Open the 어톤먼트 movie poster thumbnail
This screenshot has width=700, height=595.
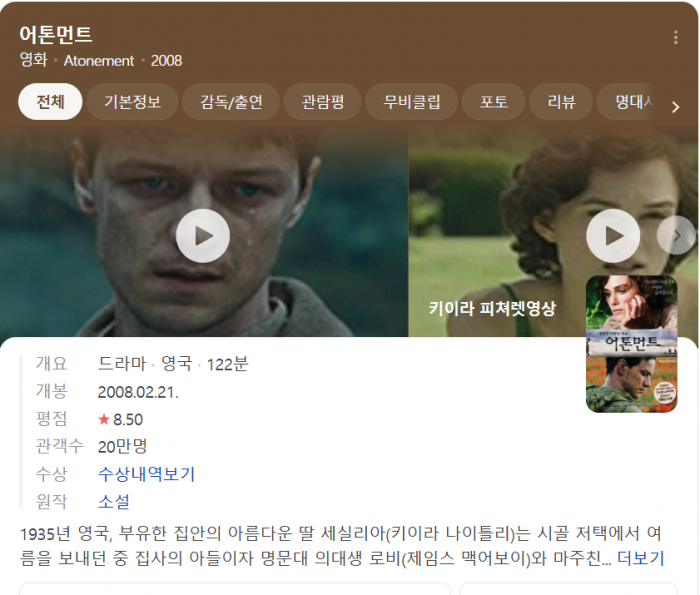tap(631, 344)
